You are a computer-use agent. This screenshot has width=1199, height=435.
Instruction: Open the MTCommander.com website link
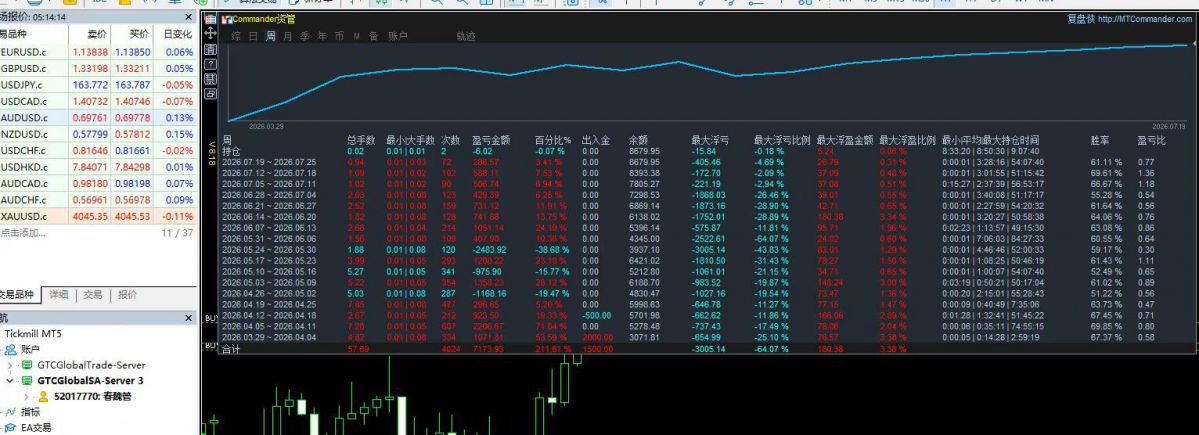tap(1144, 20)
